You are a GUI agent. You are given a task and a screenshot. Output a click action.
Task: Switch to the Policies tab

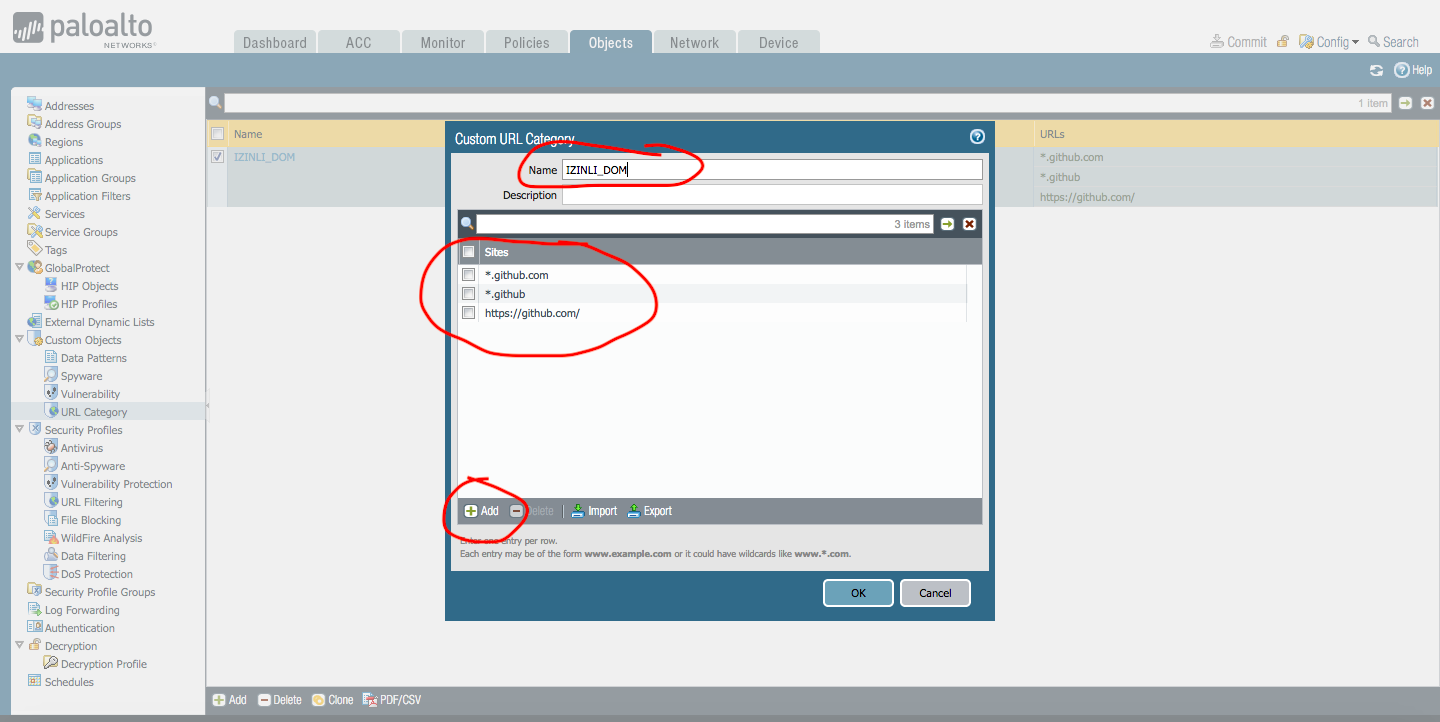point(526,43)
